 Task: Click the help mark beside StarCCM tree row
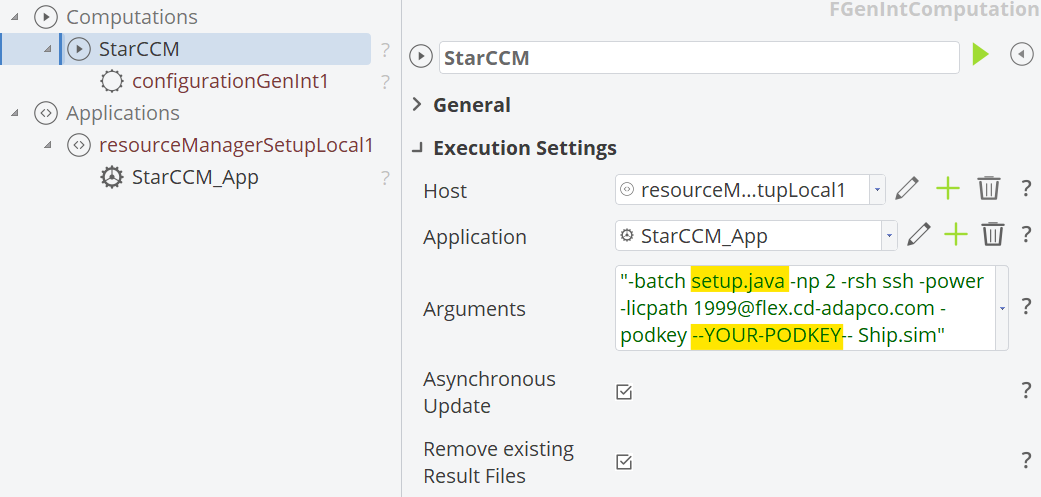coord(384,50)
